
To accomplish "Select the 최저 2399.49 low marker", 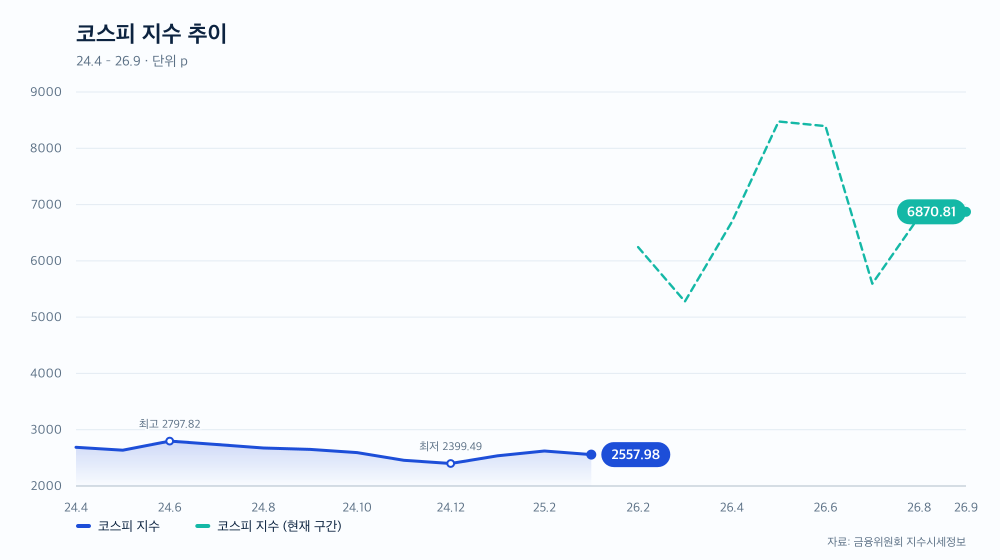I will point(451,464).
